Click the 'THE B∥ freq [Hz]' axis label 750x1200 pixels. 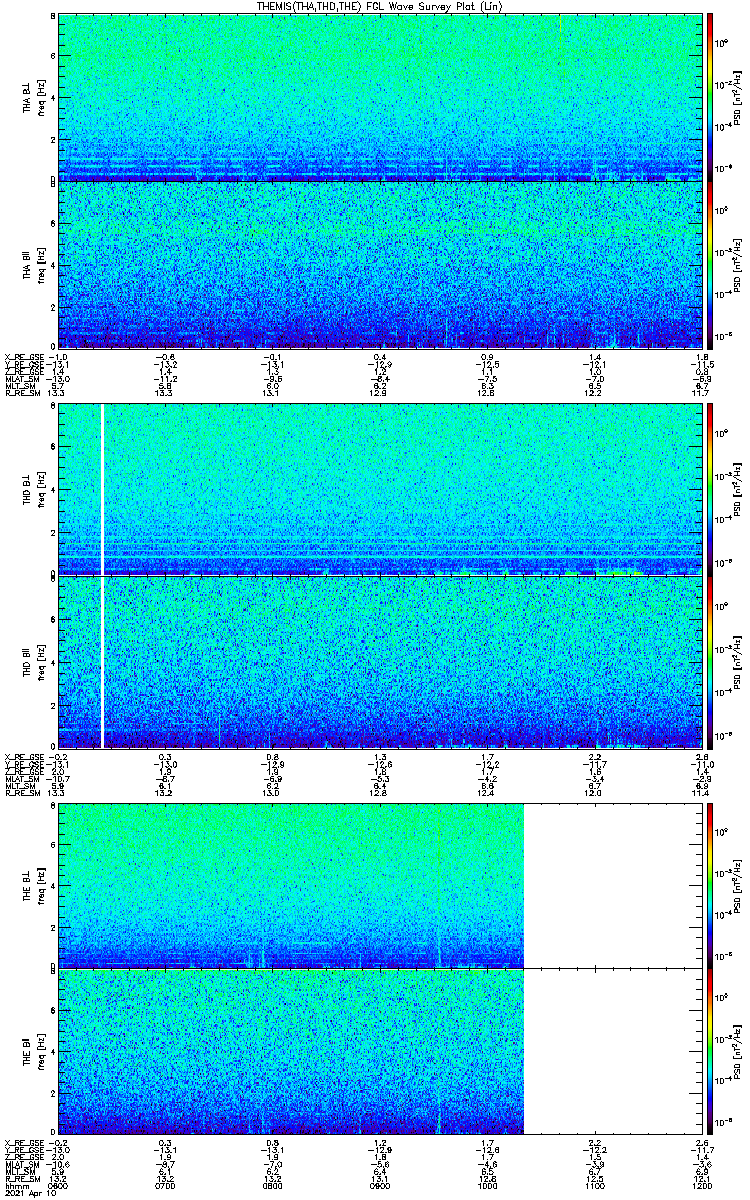[x=33, y=1051]
